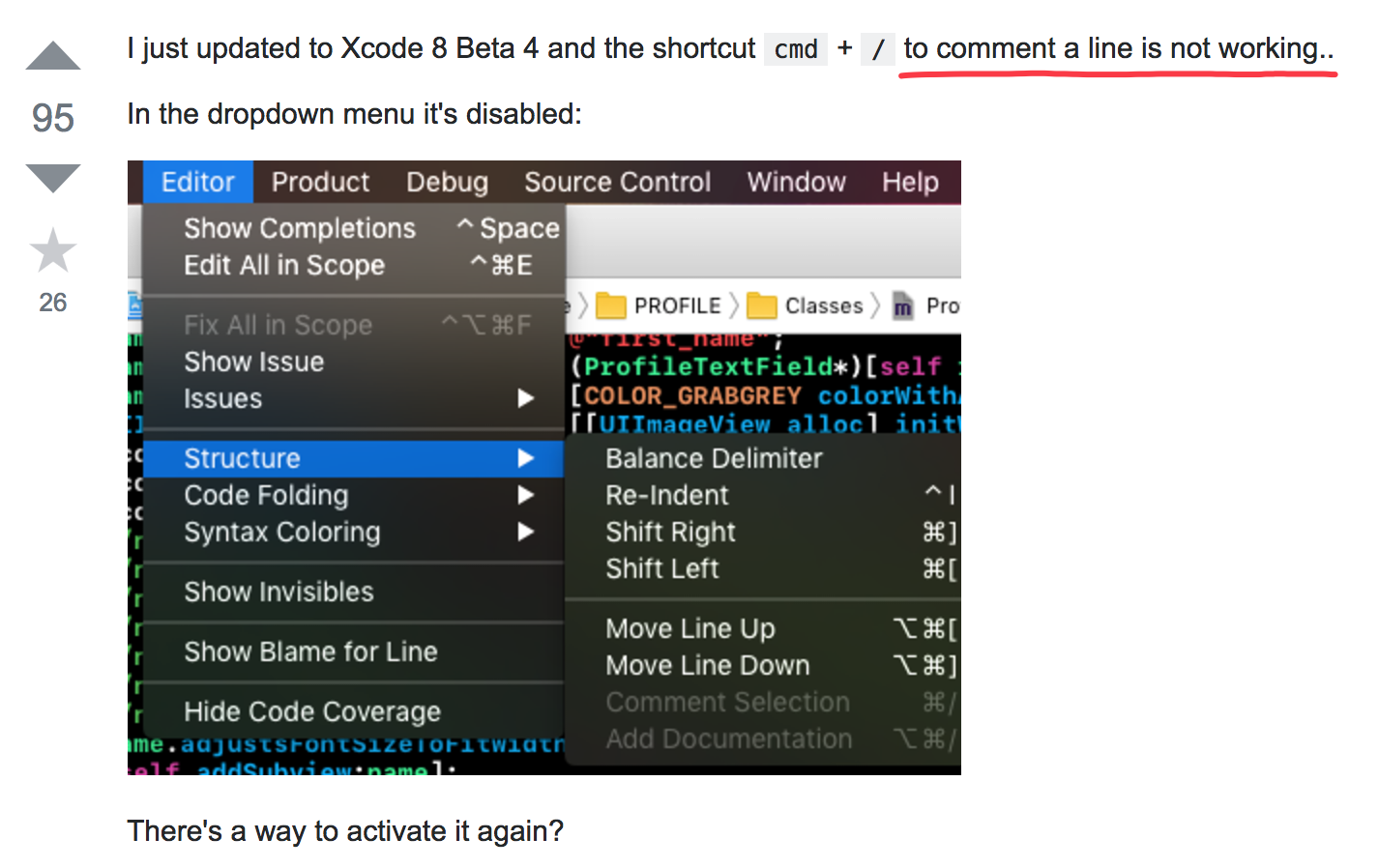Click the Classes folder icon in breadcrumb

[762, 305]
